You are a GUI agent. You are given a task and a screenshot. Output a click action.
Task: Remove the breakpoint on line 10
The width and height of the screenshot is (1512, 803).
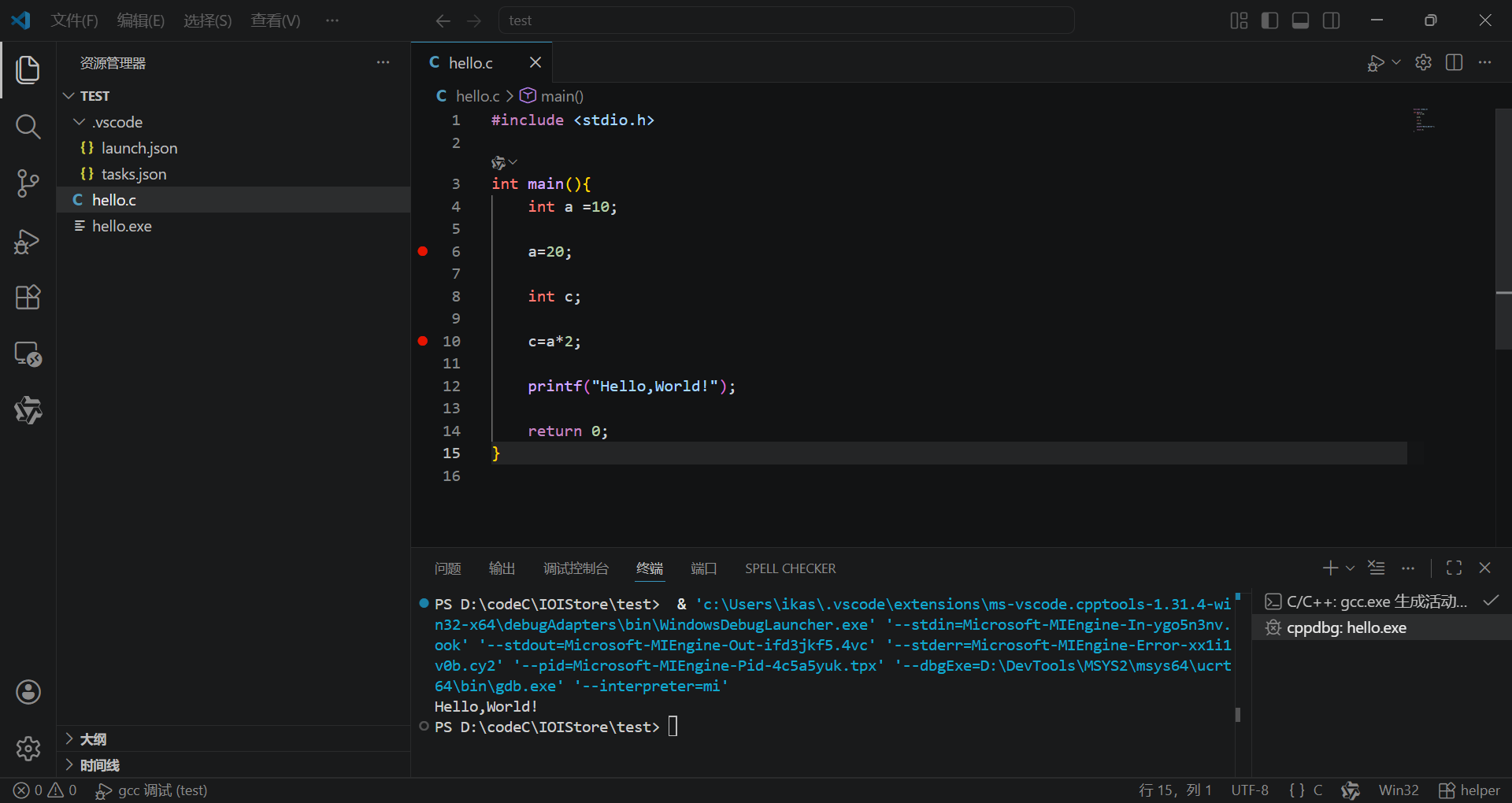pyautogui.click(x=423, y=341)
